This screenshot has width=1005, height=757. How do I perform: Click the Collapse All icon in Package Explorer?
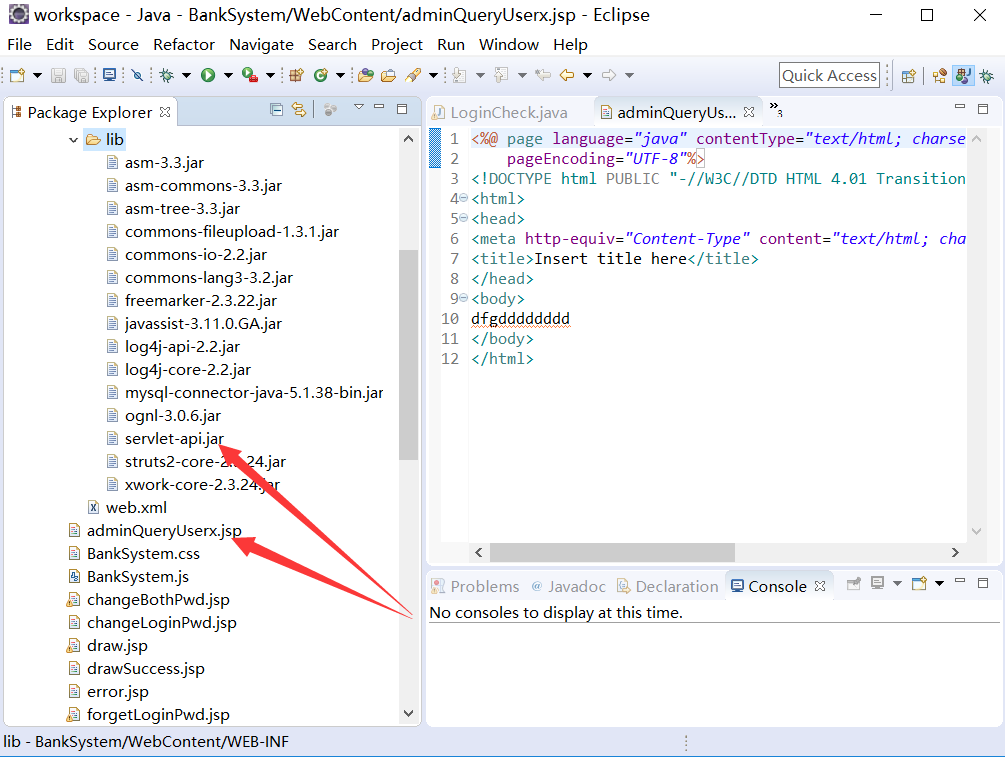point(276,110)
